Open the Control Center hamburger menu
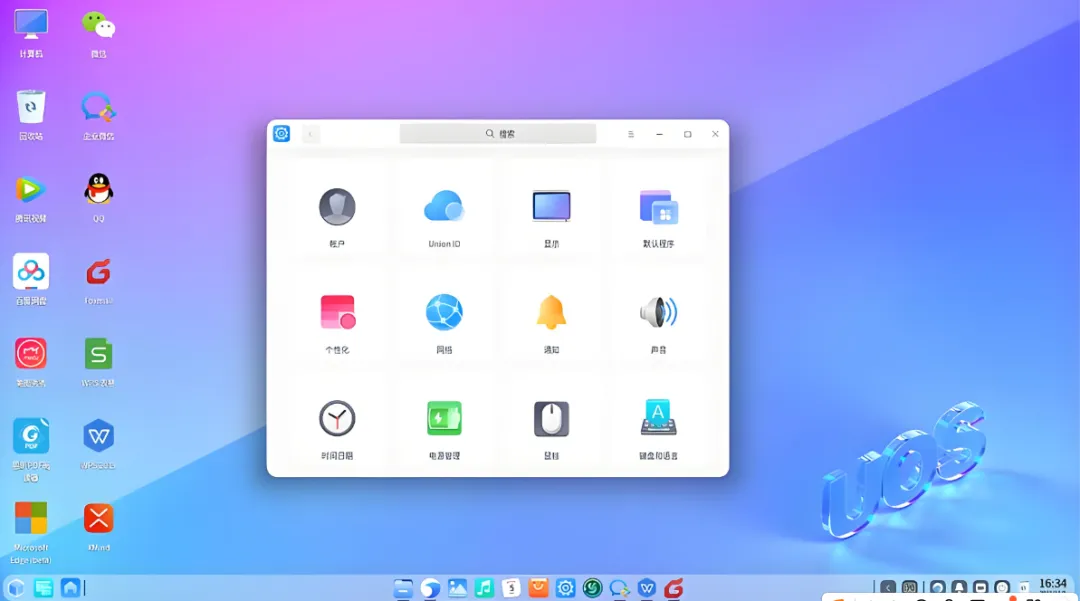1080x601 pixels. [x=631, y=134]
